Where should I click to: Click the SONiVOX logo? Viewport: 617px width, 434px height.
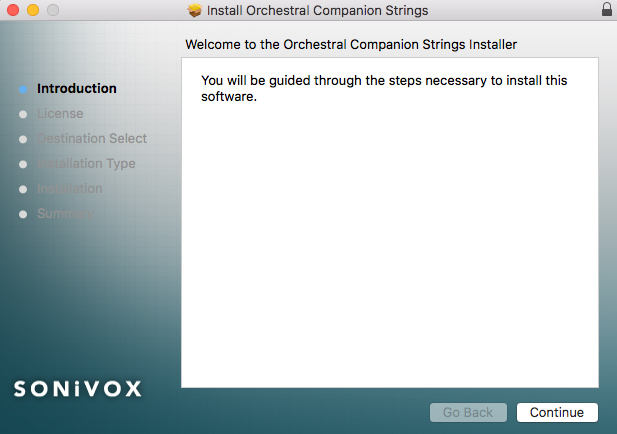tap(78, 389)
